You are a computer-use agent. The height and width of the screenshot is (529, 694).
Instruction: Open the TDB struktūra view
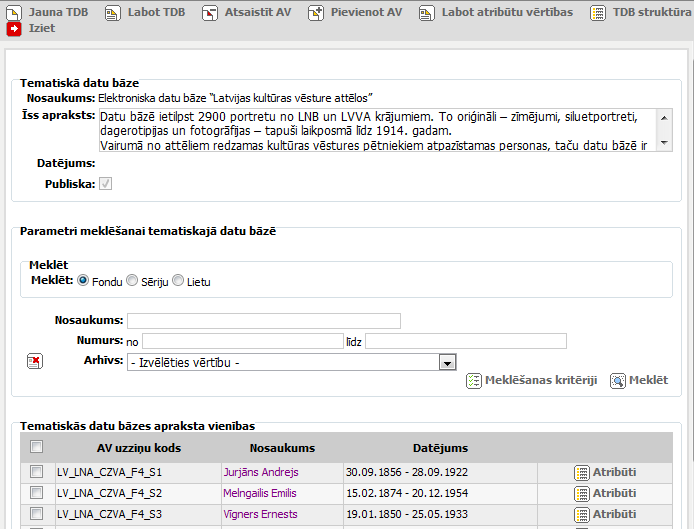click(x=597, y=13)
